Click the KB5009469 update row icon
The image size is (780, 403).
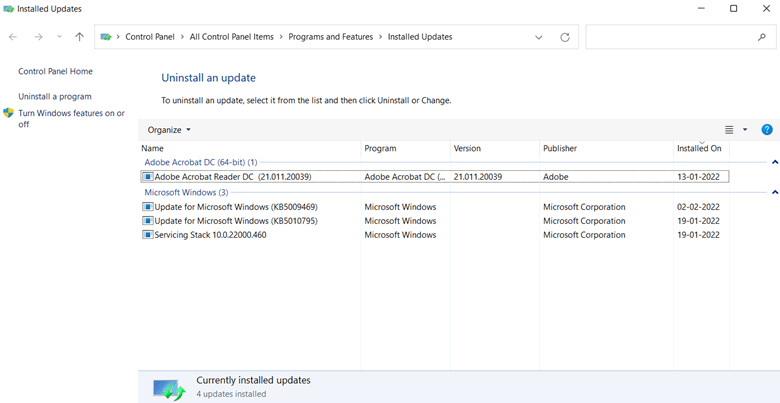click(x=147, y=207)
